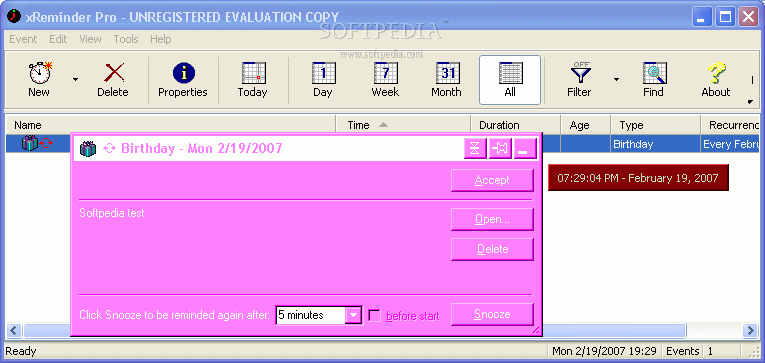Check the before start checkbox
765x363 pixels.
click(374, 316)
